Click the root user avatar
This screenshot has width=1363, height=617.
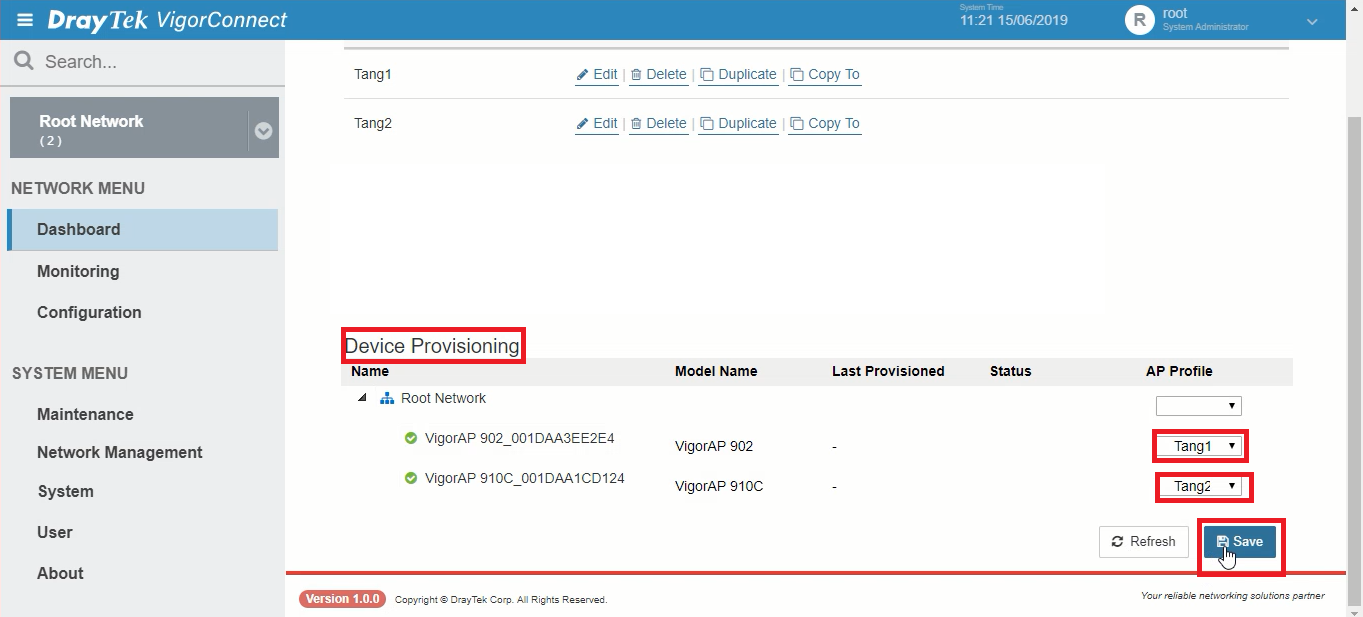tap(1139, 20)
